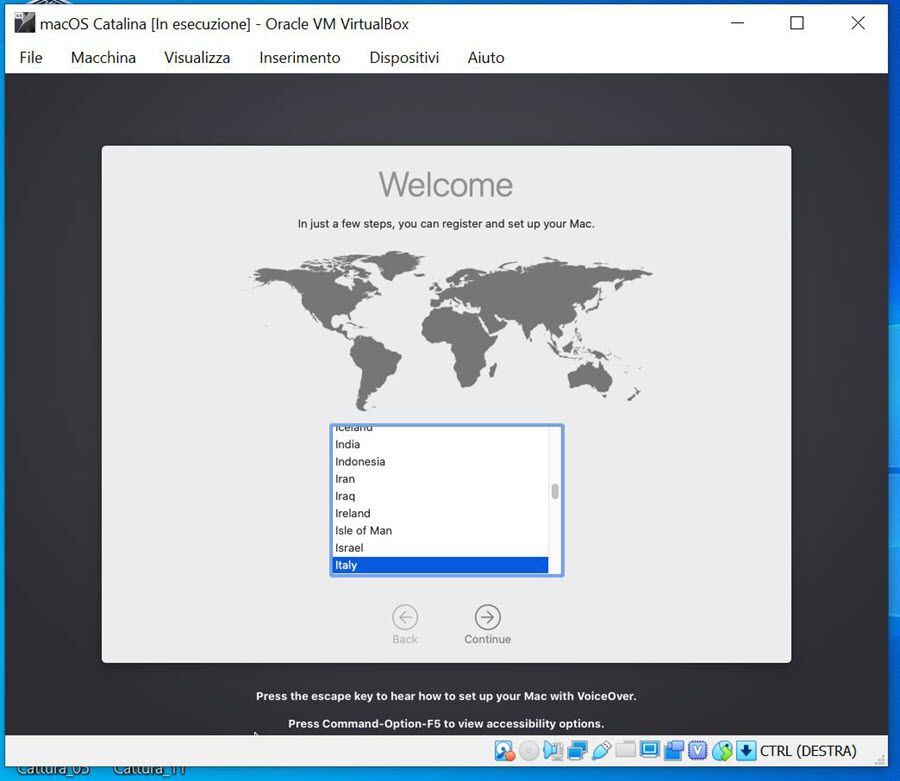Click the country list scrollbar
The width and height of the screenshot is (900, 781).
[553, 490]
